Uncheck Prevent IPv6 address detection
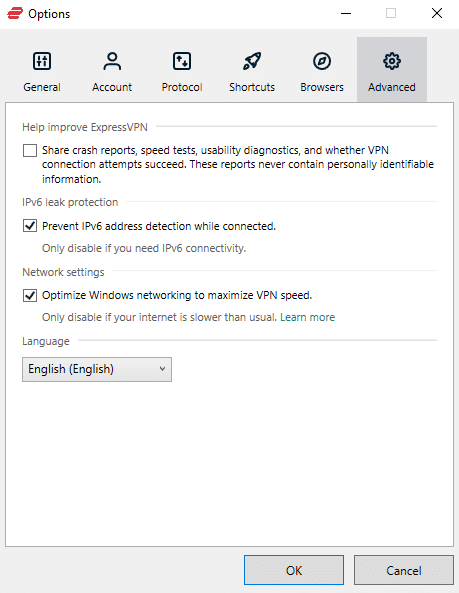The width and height of the screenshot is (459, 593). [x=30, y=226]
